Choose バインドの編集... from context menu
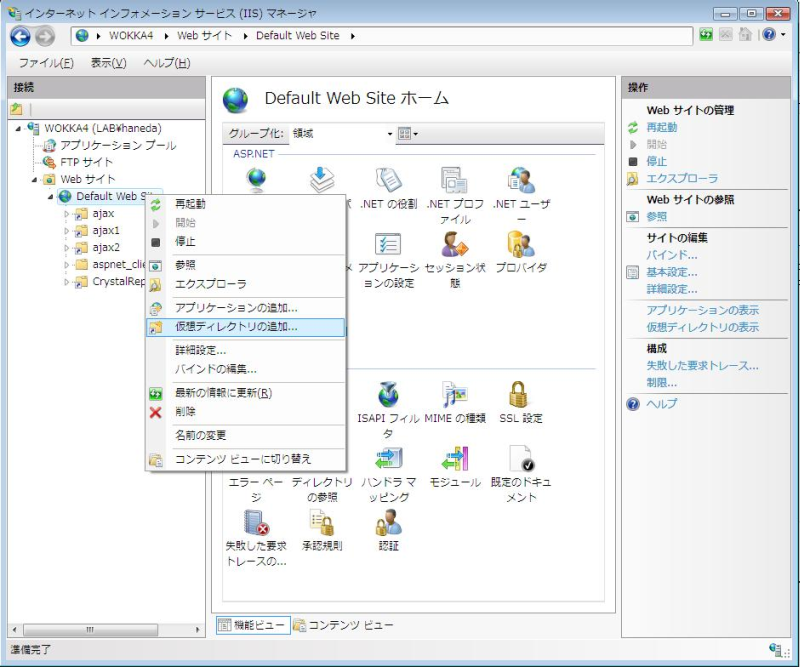 [x=245, y=369]
